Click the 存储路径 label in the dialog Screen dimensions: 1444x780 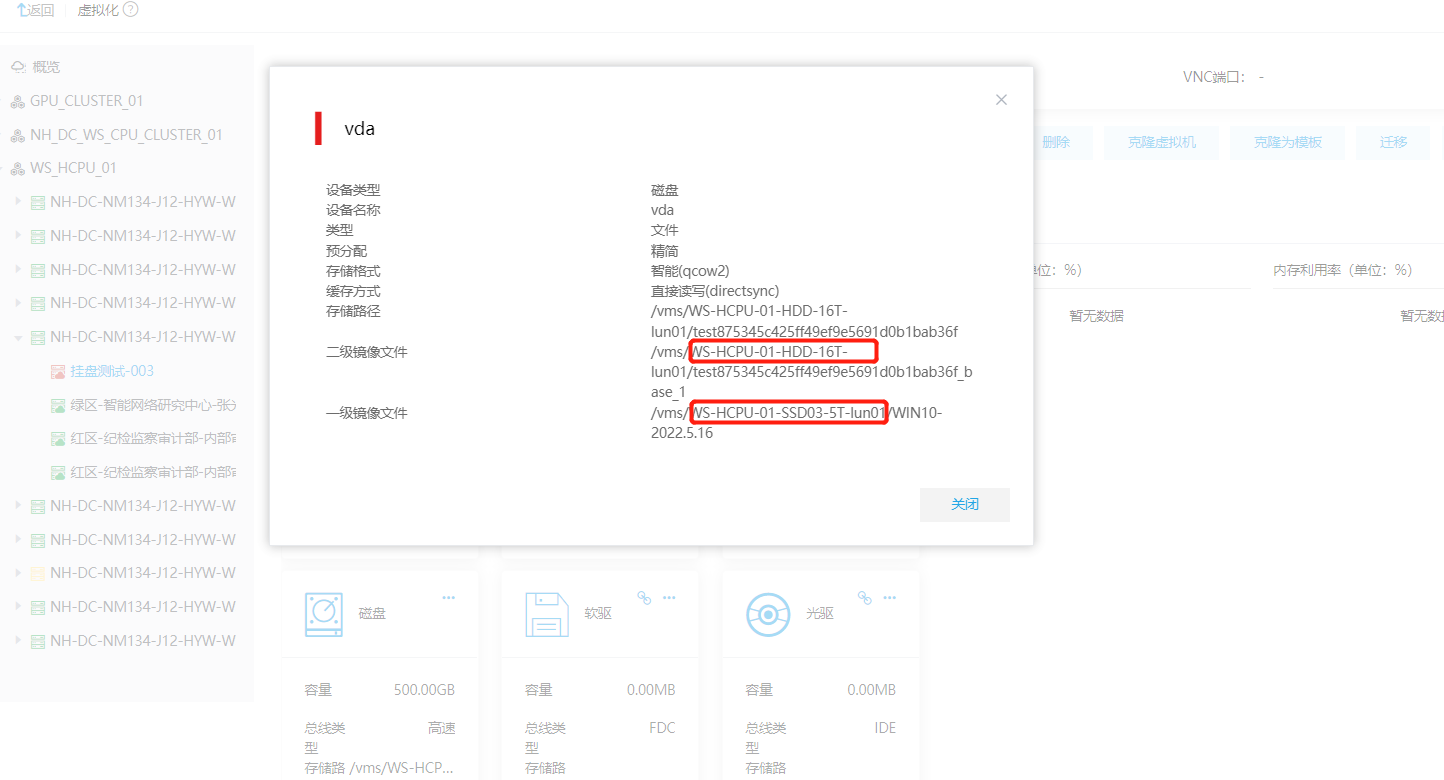pos(353,311)
